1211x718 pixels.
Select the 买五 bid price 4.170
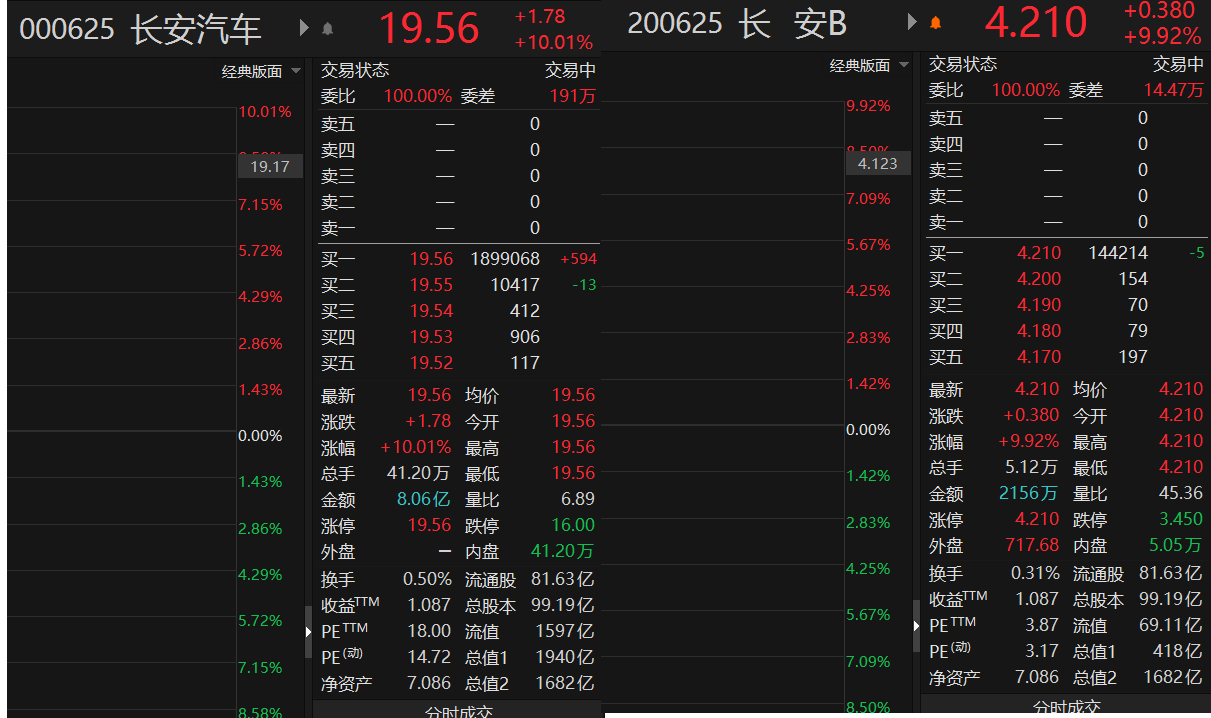[x=1039, y=357]
